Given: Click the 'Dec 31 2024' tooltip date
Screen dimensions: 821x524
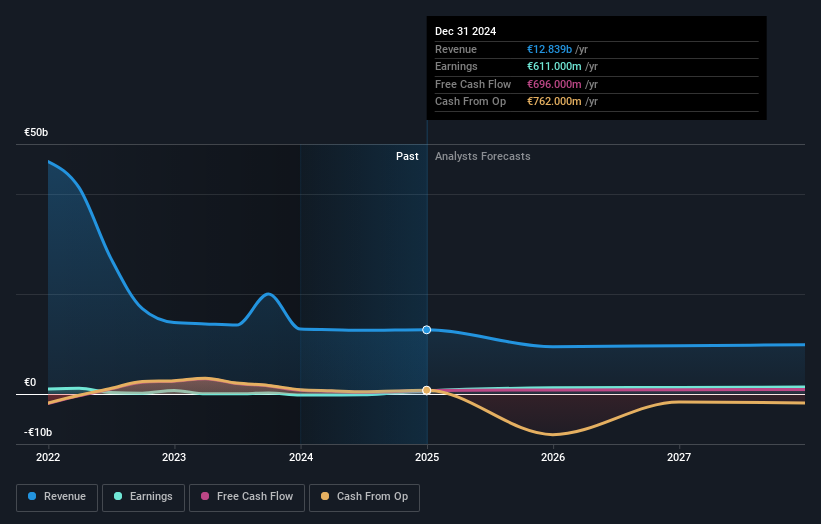Looking at the screenshot, I should point(465,31).
